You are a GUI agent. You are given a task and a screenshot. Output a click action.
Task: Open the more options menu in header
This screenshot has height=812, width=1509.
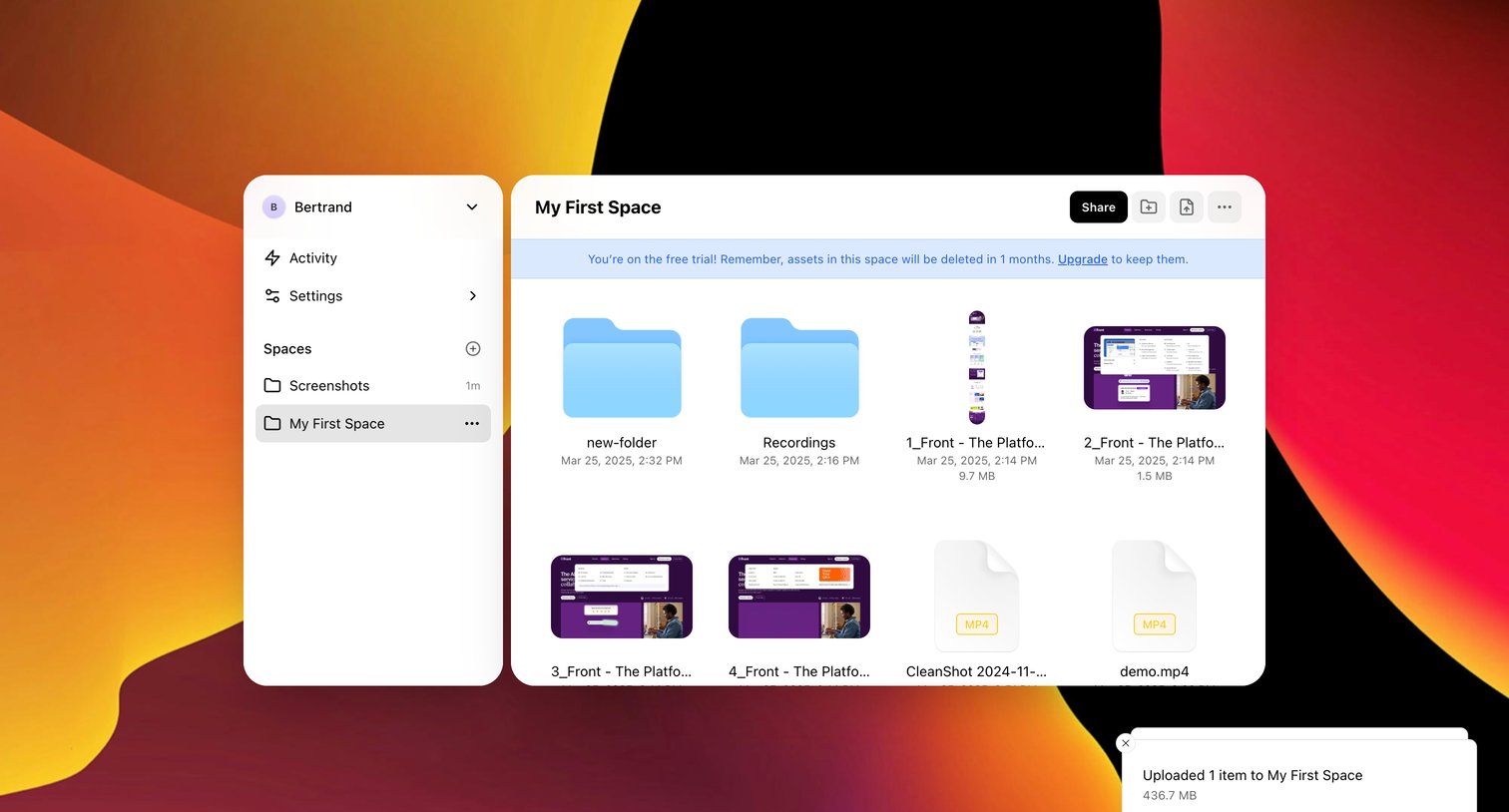pos(1225,207)
